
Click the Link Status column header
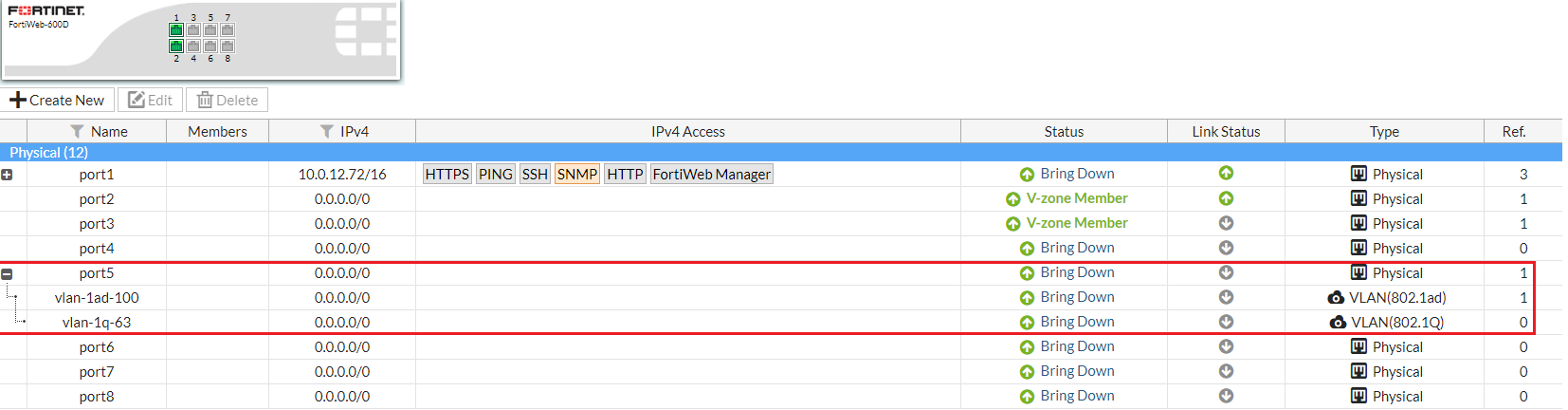1226,132
